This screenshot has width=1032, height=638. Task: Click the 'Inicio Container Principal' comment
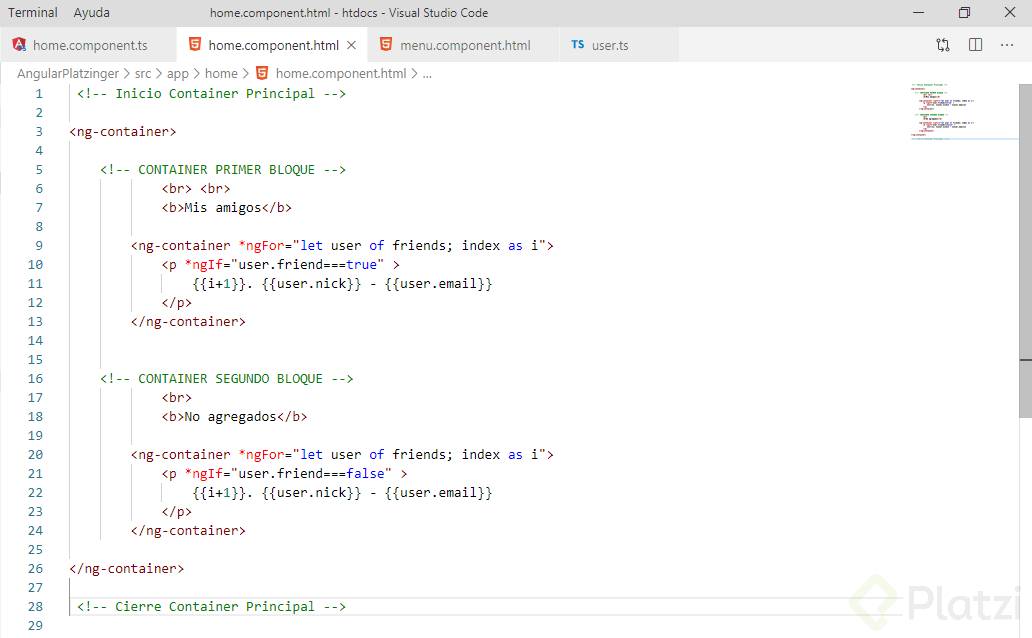point(211,93)
